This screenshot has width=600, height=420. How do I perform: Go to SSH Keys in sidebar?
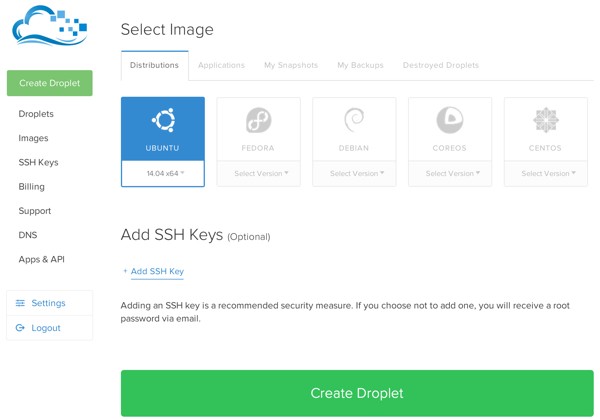(x=38, y=163)
